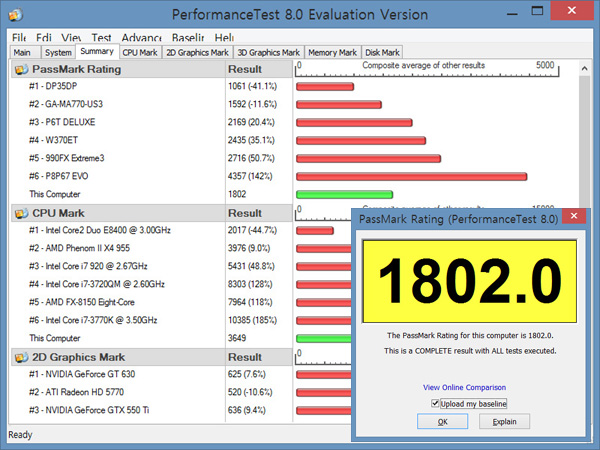Open the View menu

(x=71, y=38)
